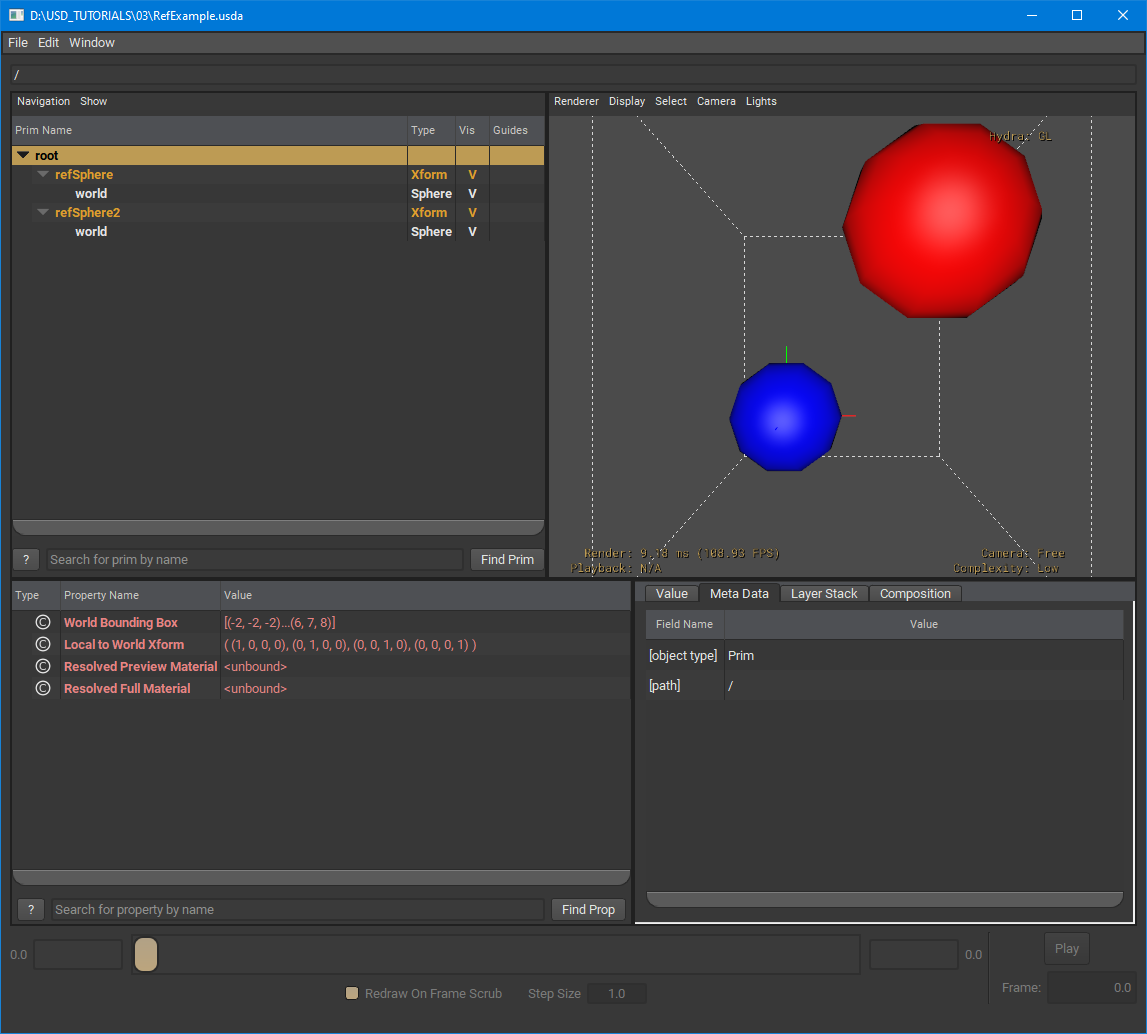Click the icon beside Local to World Xform
Viewport: 1147px width, 1034px height.
pyautogui.click(x=42, y=644)
